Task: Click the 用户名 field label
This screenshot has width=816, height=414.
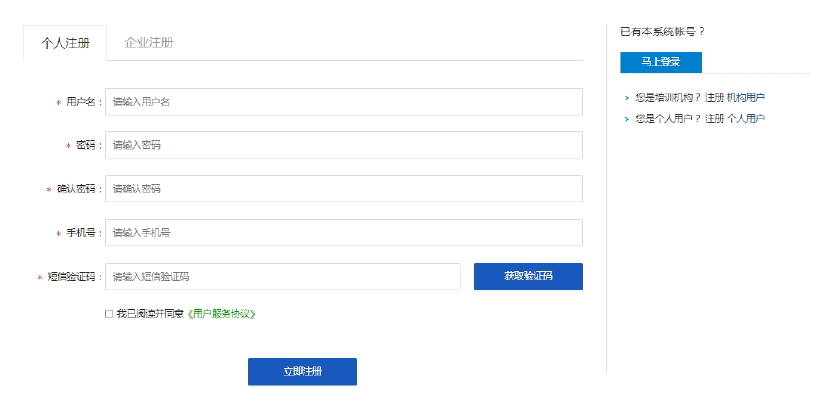Action: point(82,102)
